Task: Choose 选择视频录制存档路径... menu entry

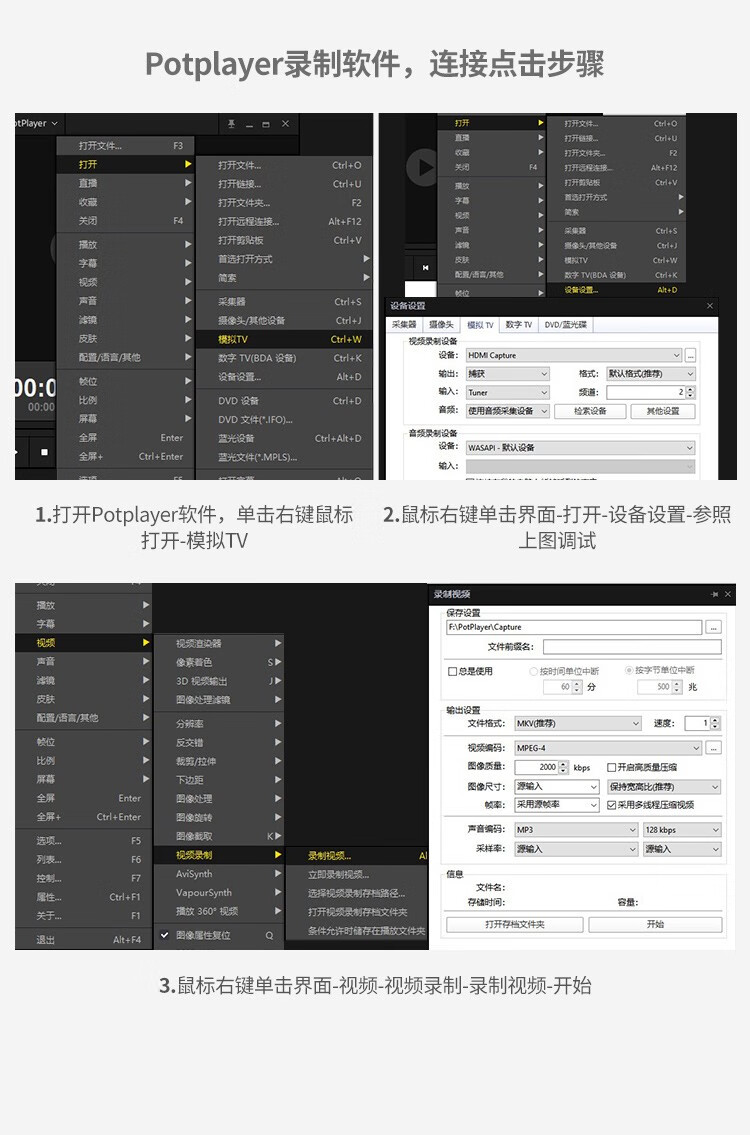Action: (x=358, y=893)
